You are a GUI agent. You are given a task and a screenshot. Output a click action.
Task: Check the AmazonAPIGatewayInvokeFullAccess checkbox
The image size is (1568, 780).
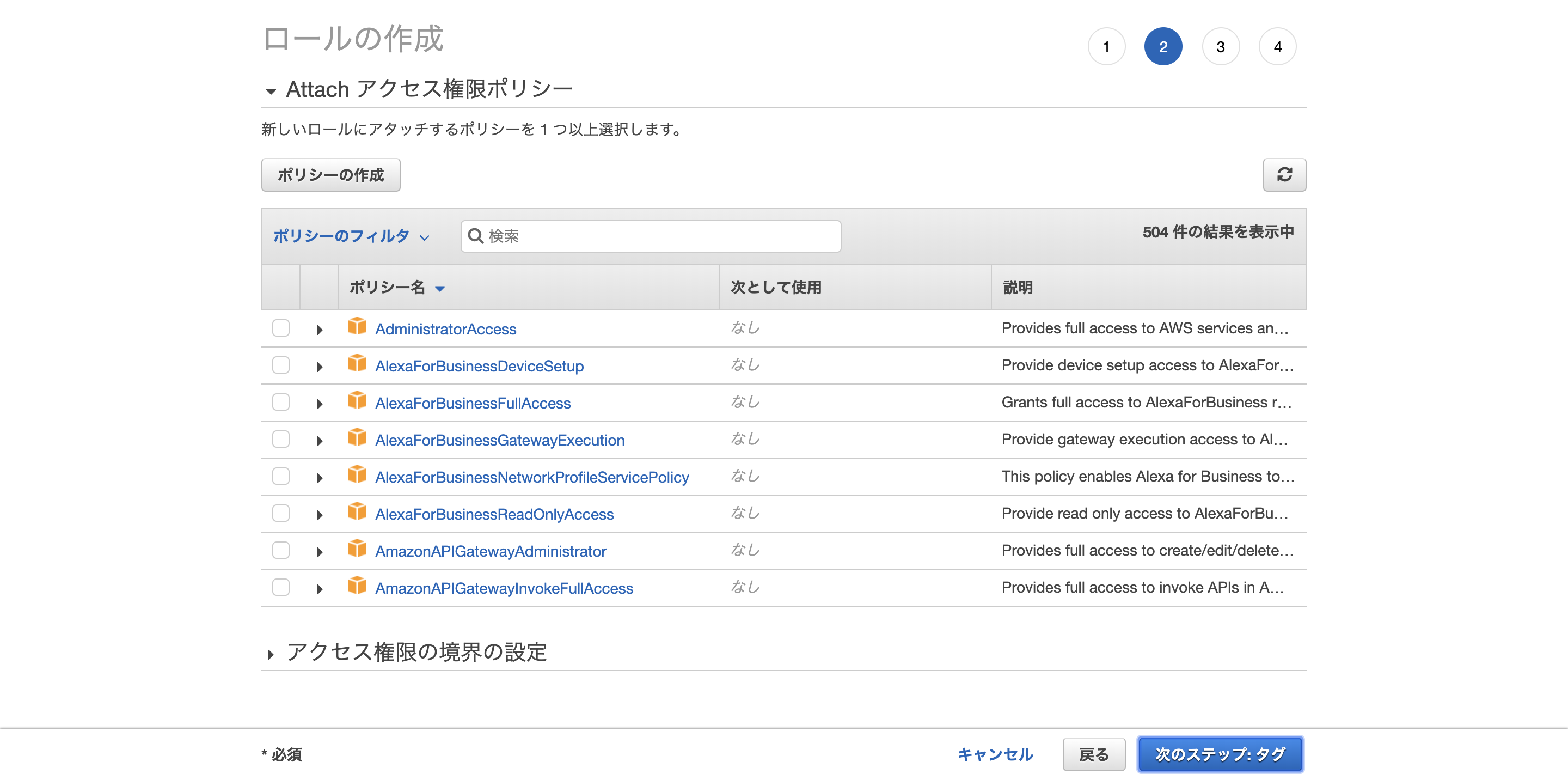click(x=280, y=588)
